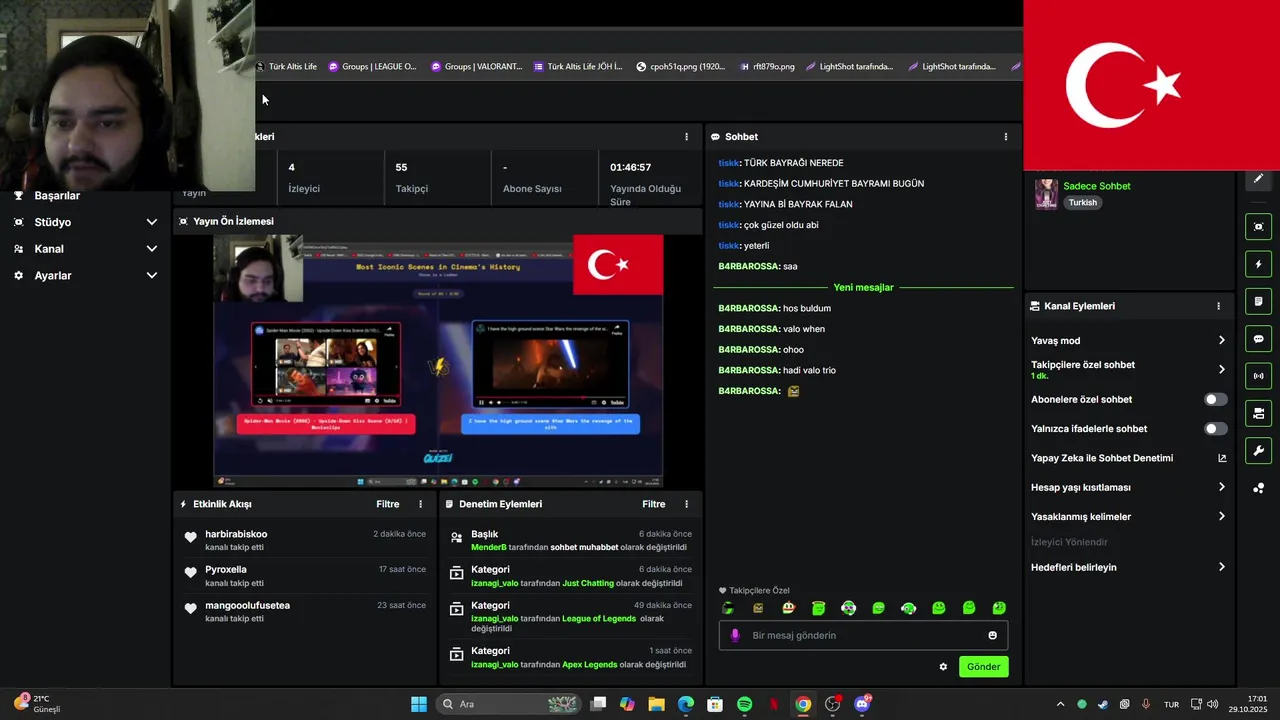Image resolution: width=1280 pixels, height=720 pixels.
Task: Open the Etkinlik Akışı three-dot menu
Action: (x=420, y=504)
